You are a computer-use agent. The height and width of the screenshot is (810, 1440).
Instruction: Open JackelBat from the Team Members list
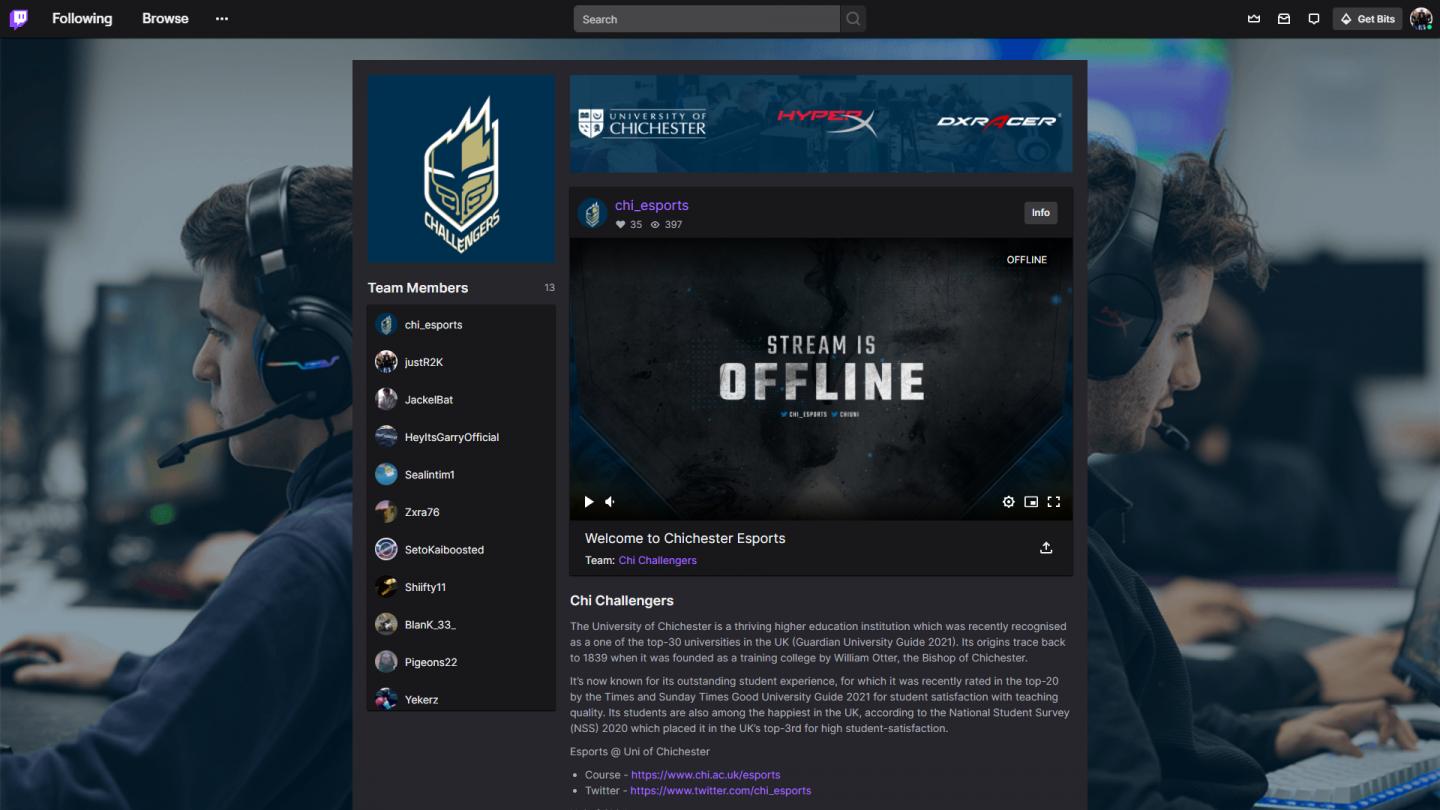click(427, 399)
